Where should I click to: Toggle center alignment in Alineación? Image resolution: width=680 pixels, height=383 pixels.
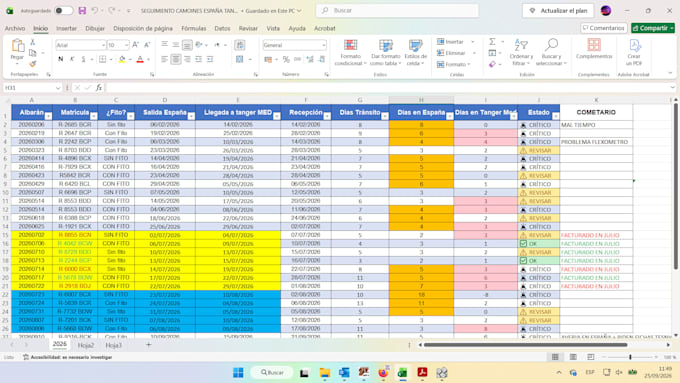176,59
